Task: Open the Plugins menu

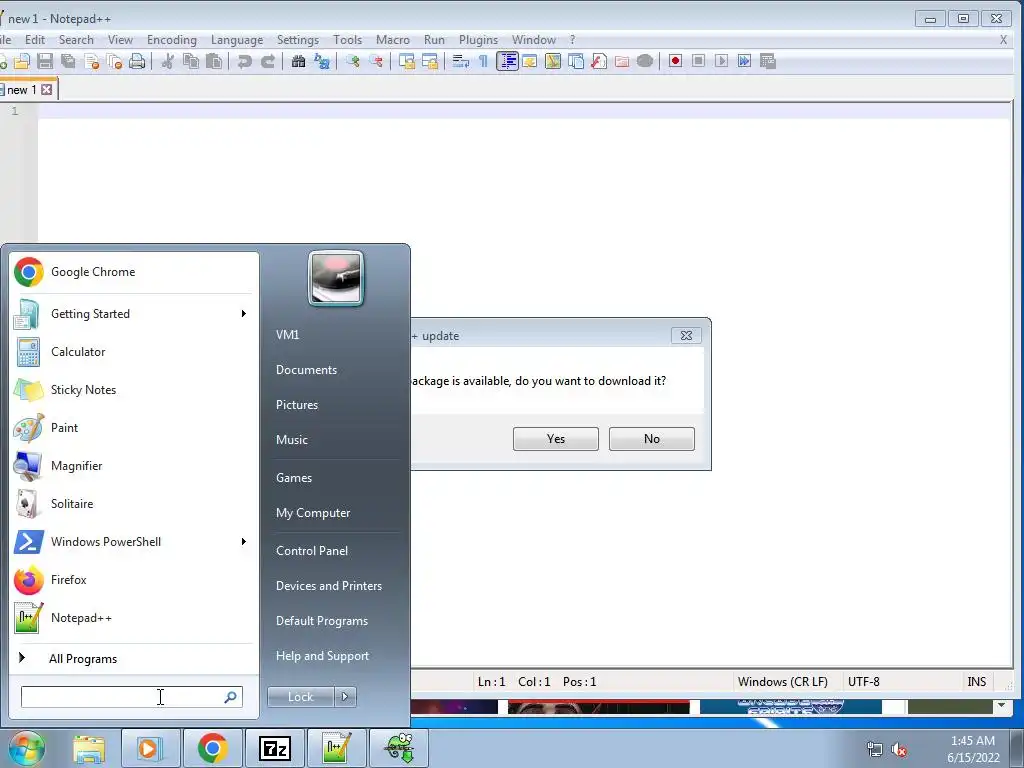Action: pos(478,40)
